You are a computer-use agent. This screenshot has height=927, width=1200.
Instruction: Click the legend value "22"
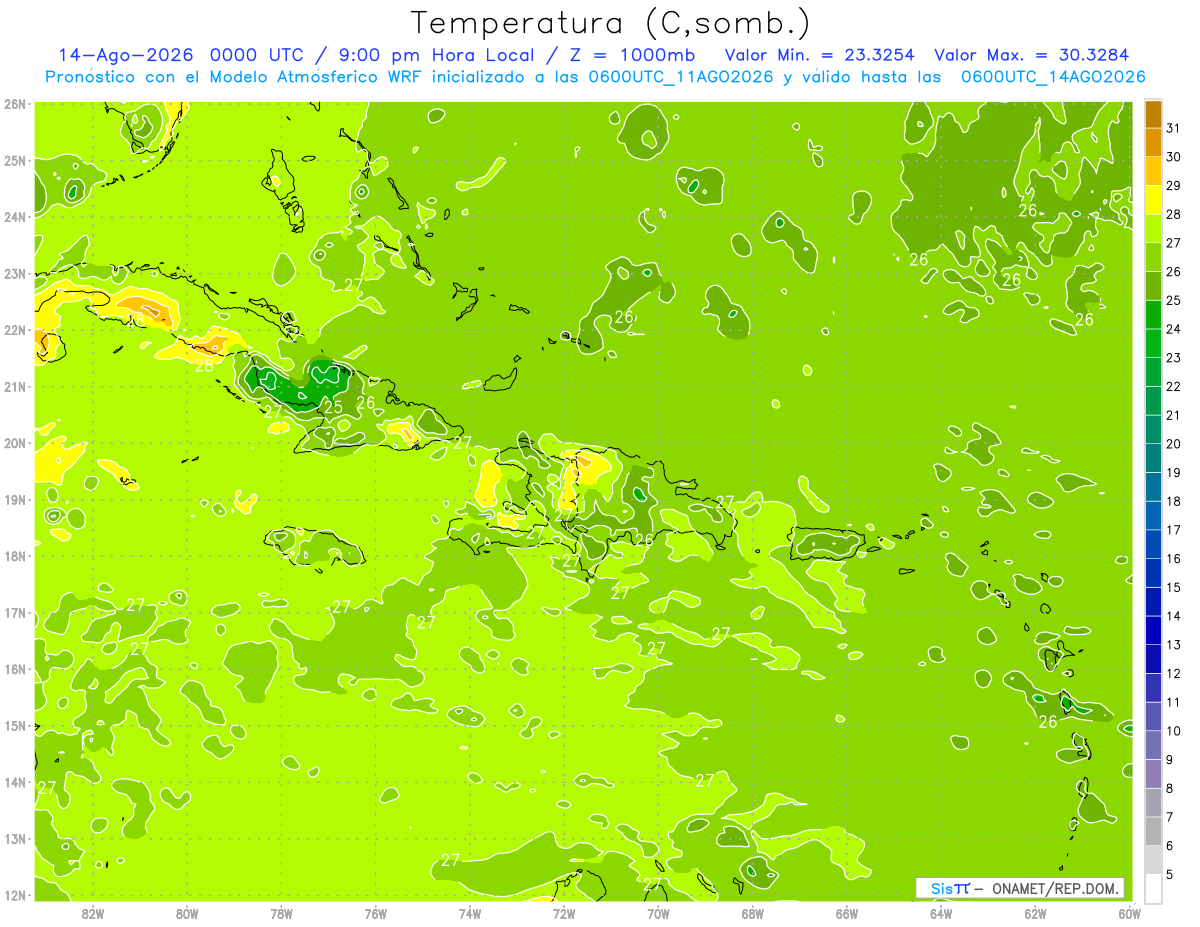tap(1173, 387)
